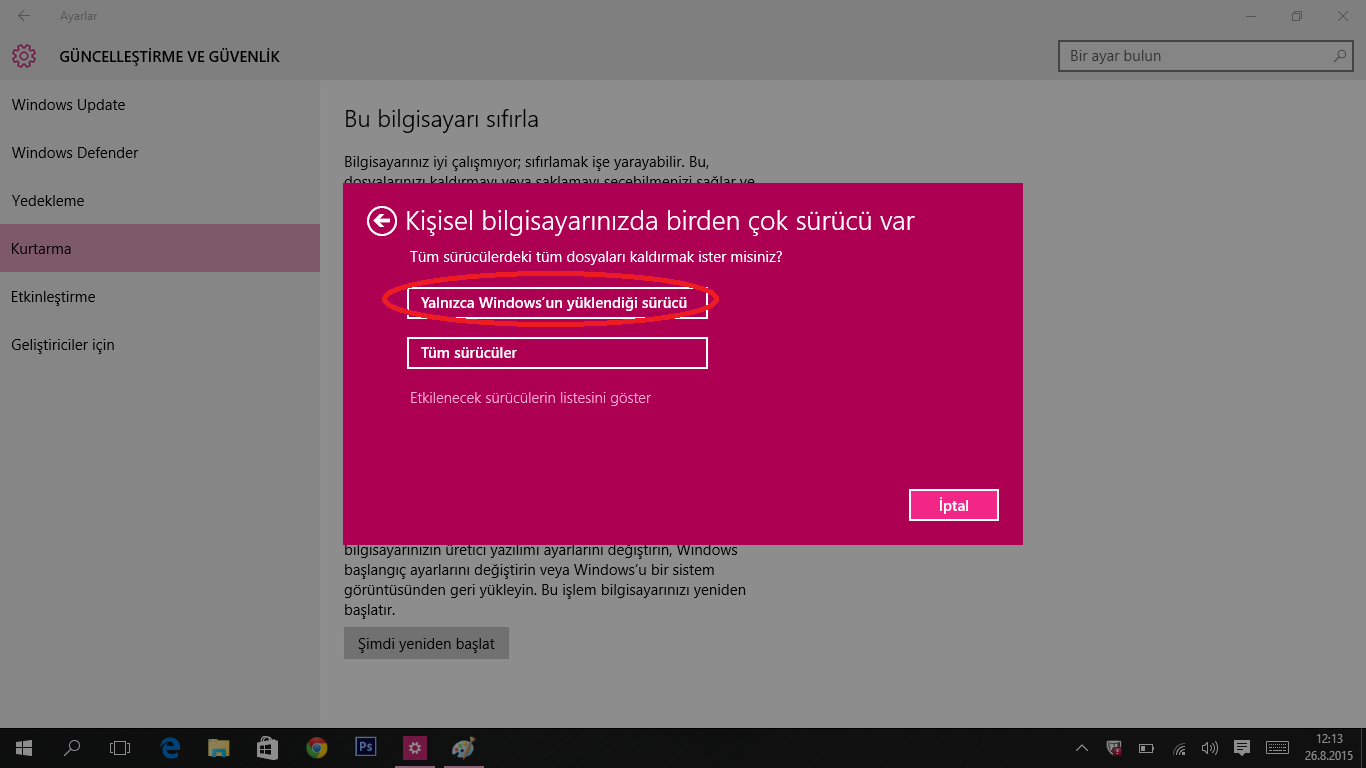Open the Windows Store from the taskbar
This screenshot has width=1366, height=768.
tap(267, 748)
